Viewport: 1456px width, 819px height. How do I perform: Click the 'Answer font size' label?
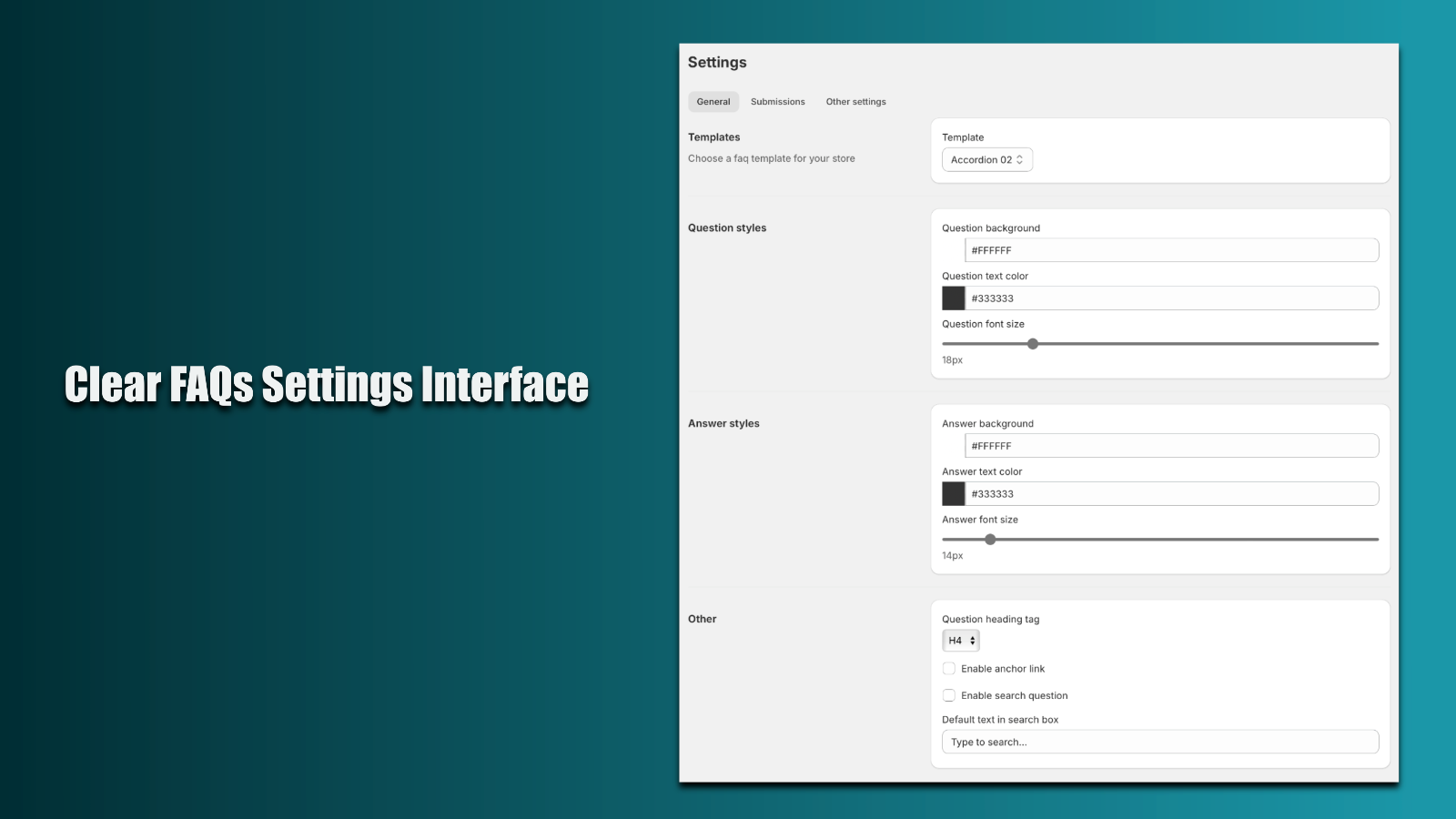(980, 520)
